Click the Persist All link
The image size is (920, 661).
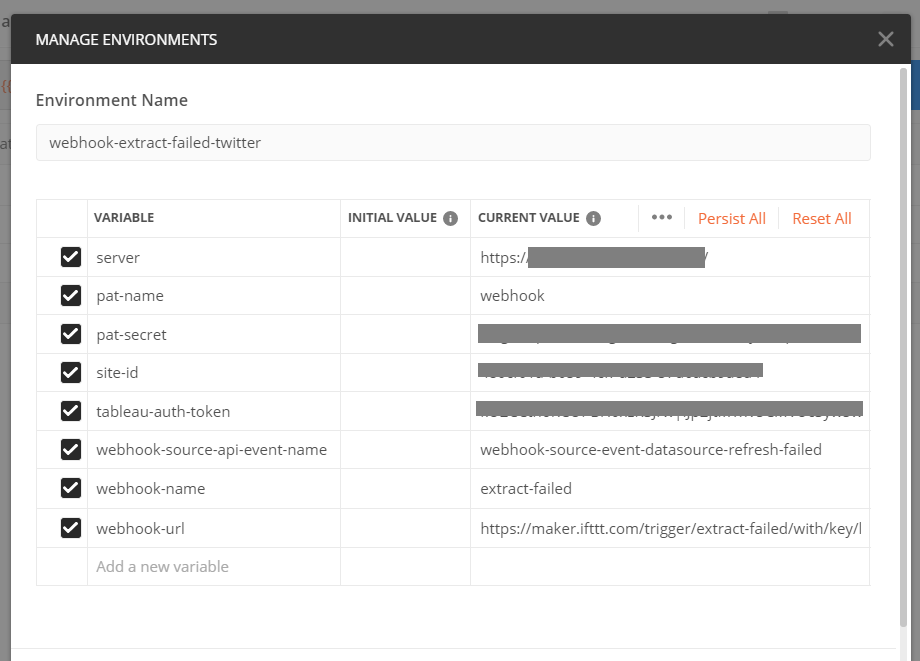tap(731, 218)
